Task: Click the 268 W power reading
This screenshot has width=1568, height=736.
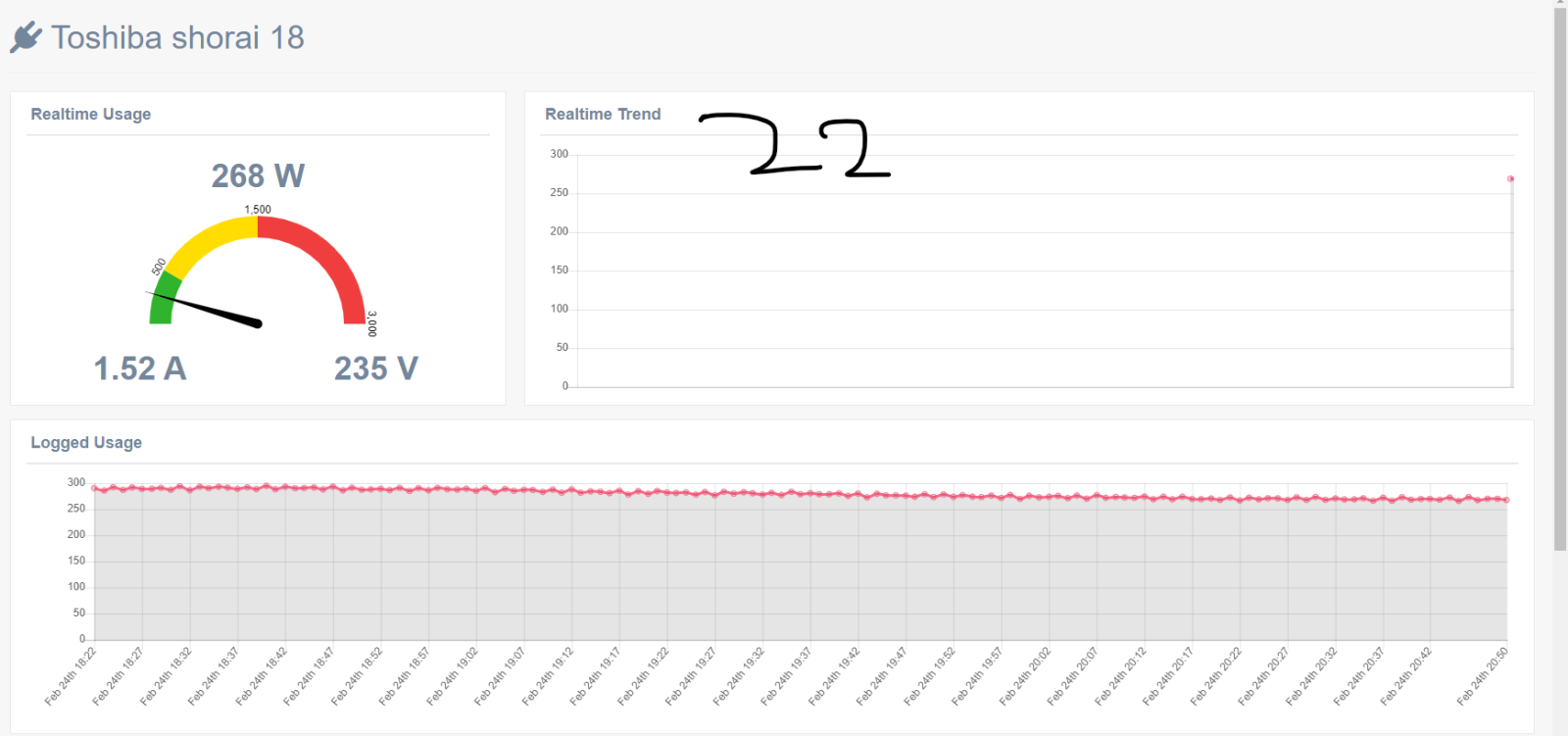Action: coord(258,175)
